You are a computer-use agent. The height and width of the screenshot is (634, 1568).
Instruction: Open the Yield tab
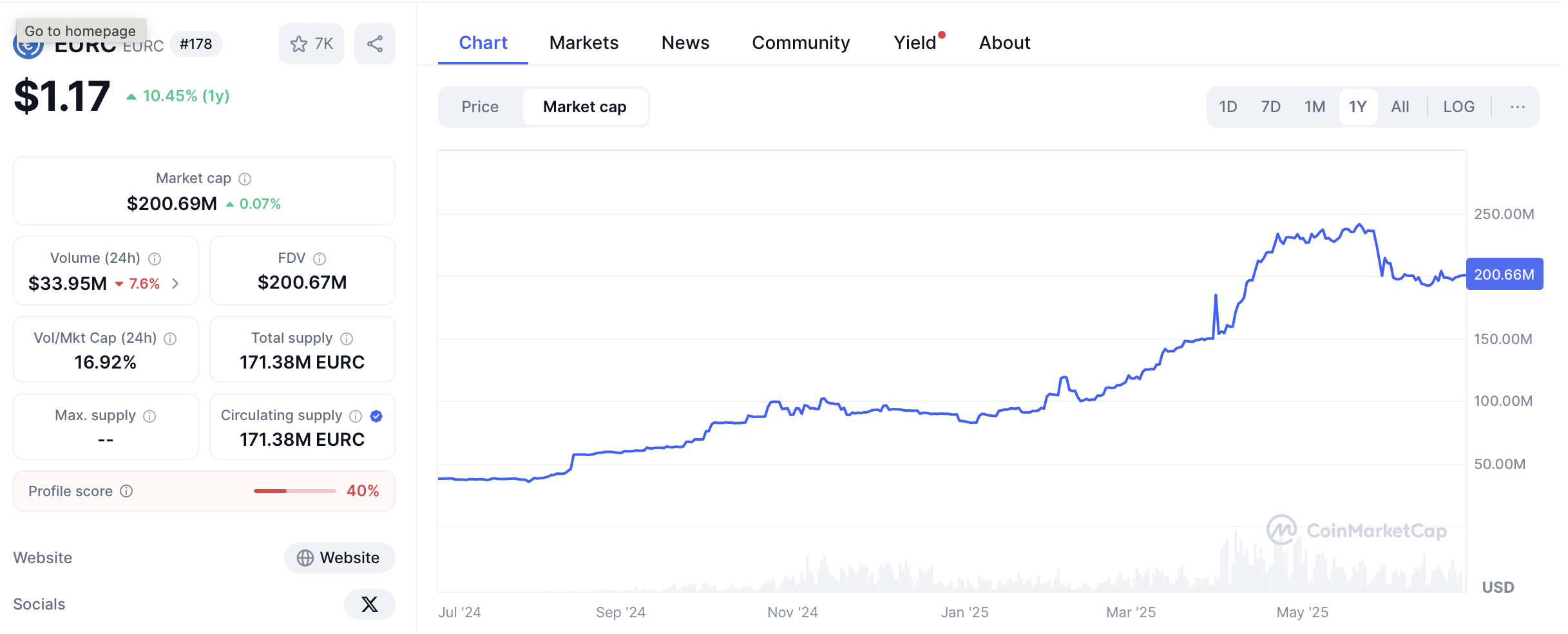pos(915,43)
